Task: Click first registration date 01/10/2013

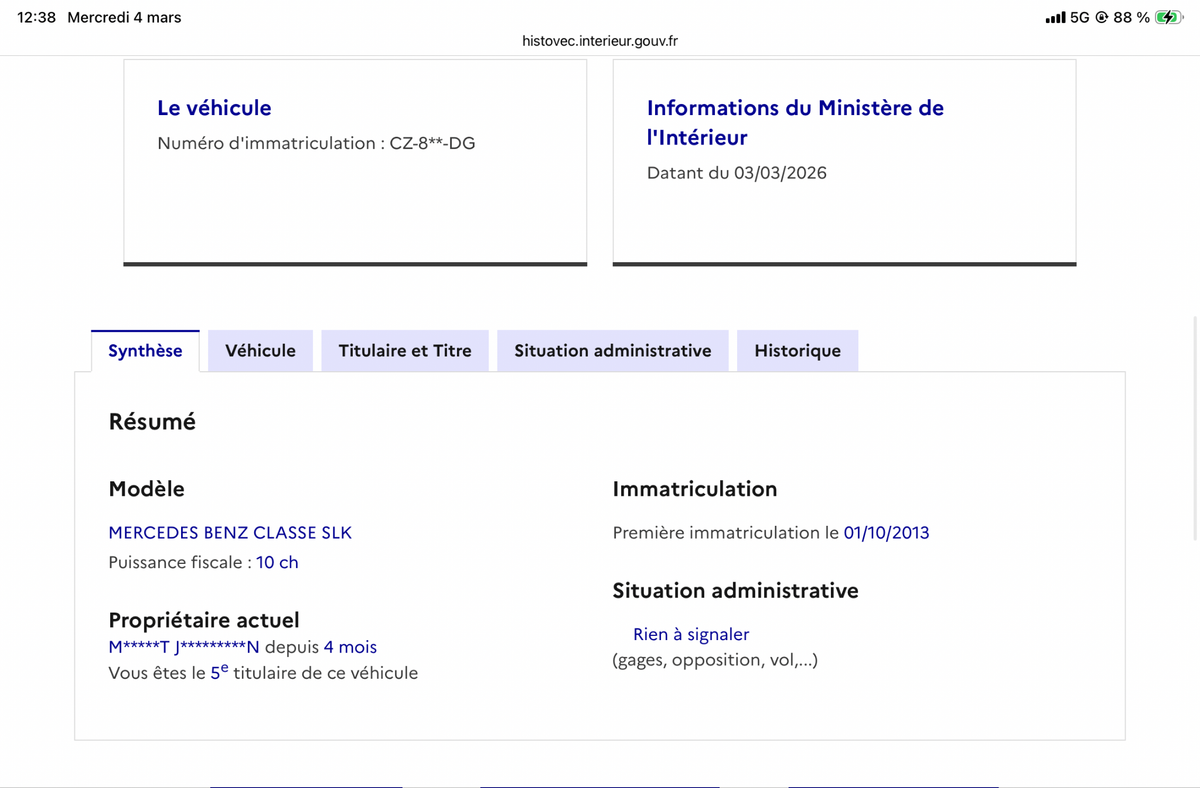Action: coord(886,533)
